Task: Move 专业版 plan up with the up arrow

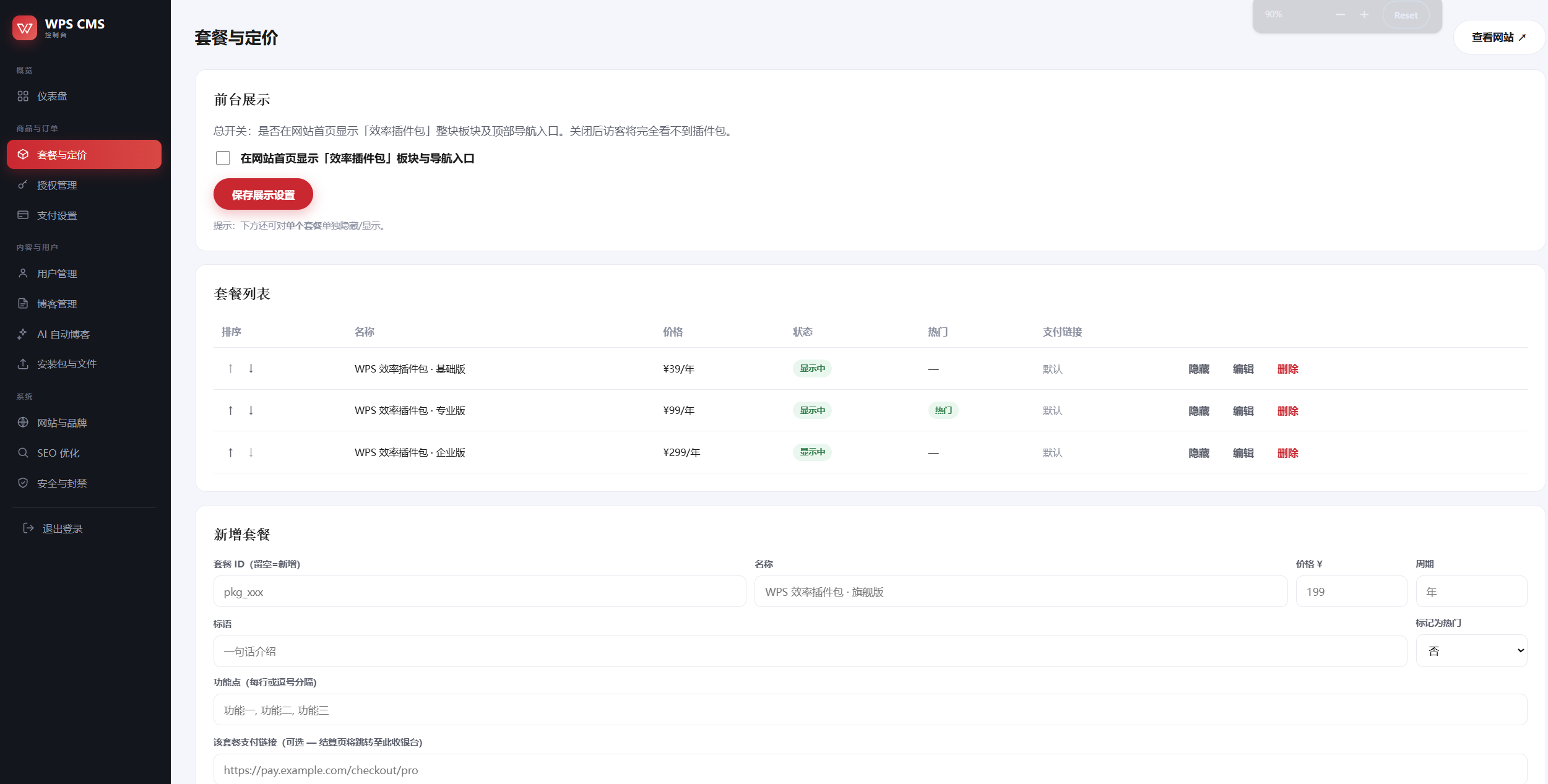Action: click(x=230, y=410)
